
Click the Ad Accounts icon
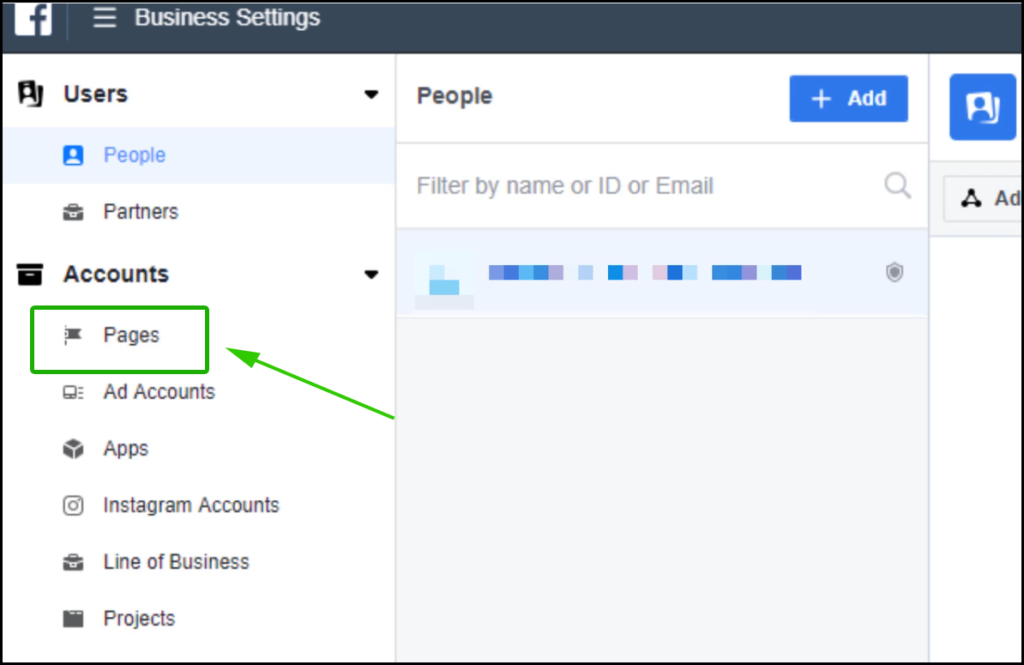pyautogui.click(x=72, y=392)
